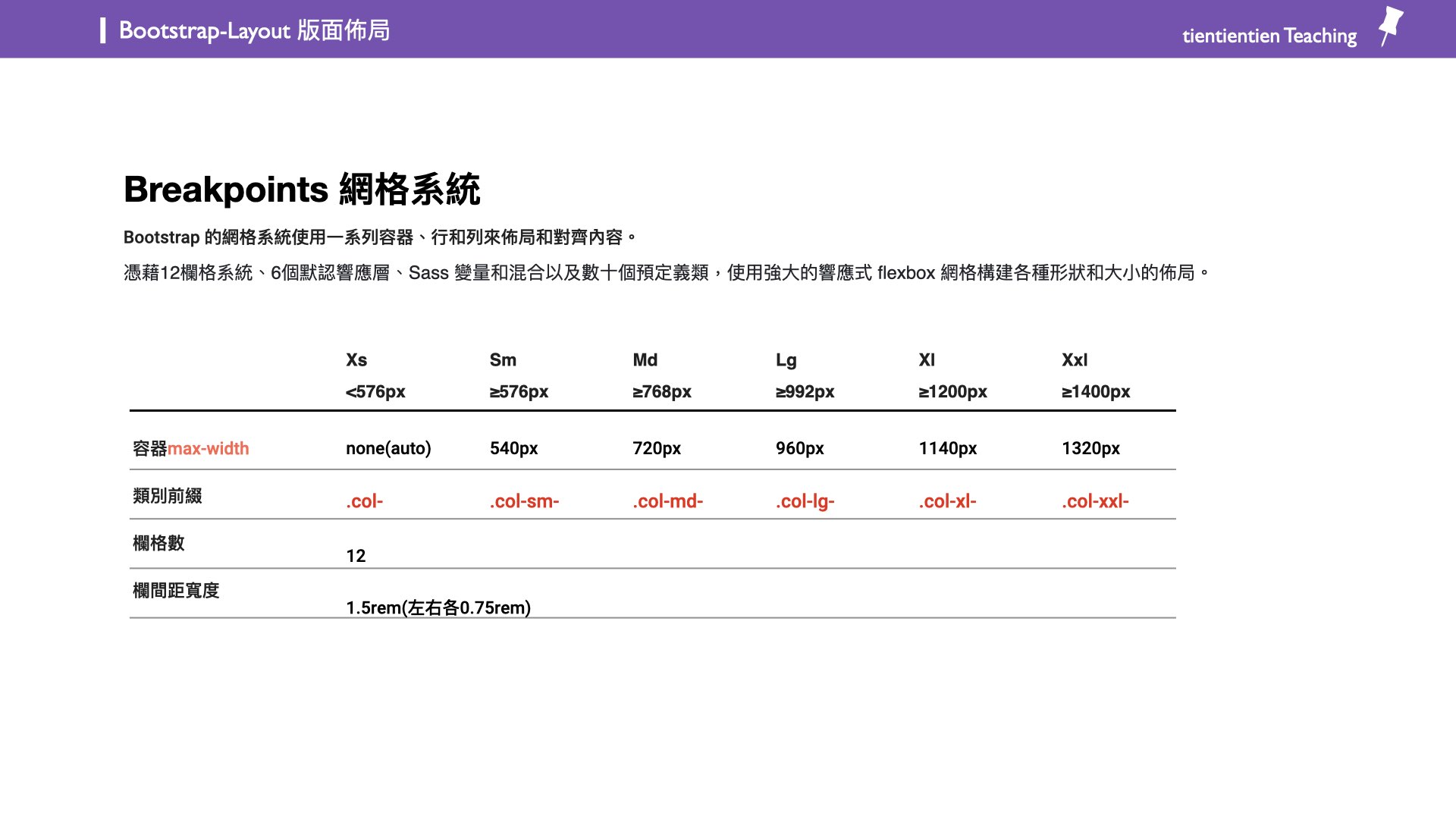Select the Lg breakpoint label
Viewport: 1456px width, 819px height.
[x=785, y=359]
